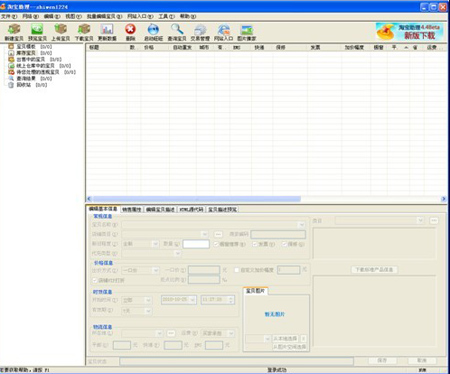
Task: Open the 文件 menu
Action: tap(9, 16)
